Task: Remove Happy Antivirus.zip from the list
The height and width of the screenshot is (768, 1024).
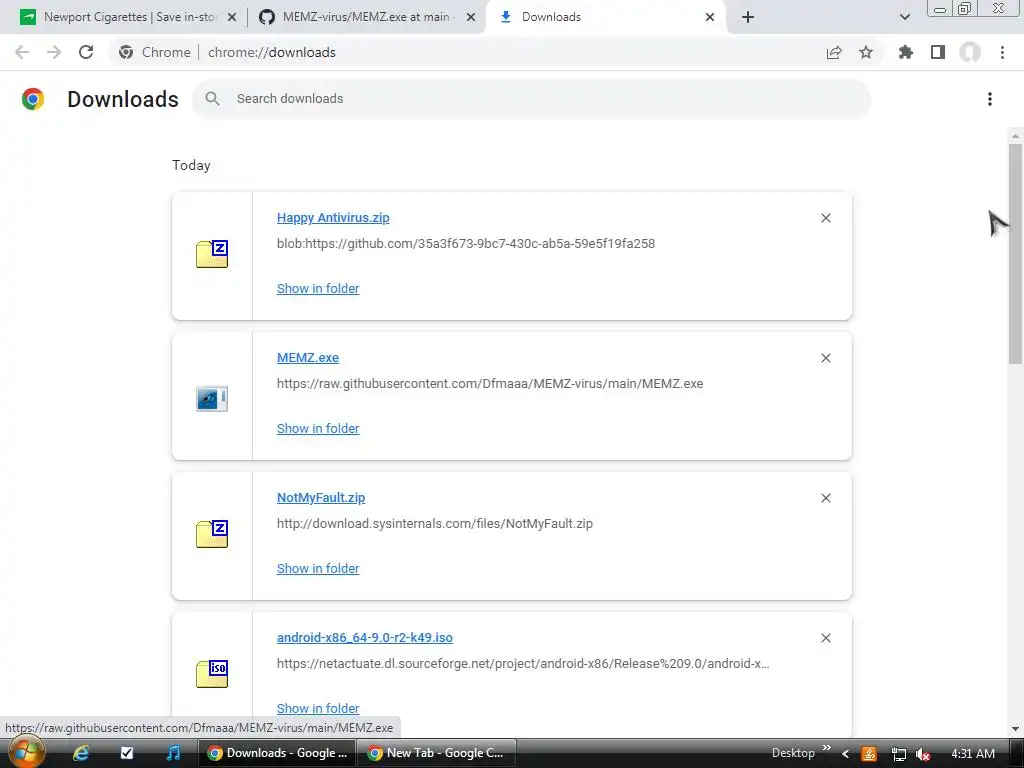Action: [x=825, y=218]
